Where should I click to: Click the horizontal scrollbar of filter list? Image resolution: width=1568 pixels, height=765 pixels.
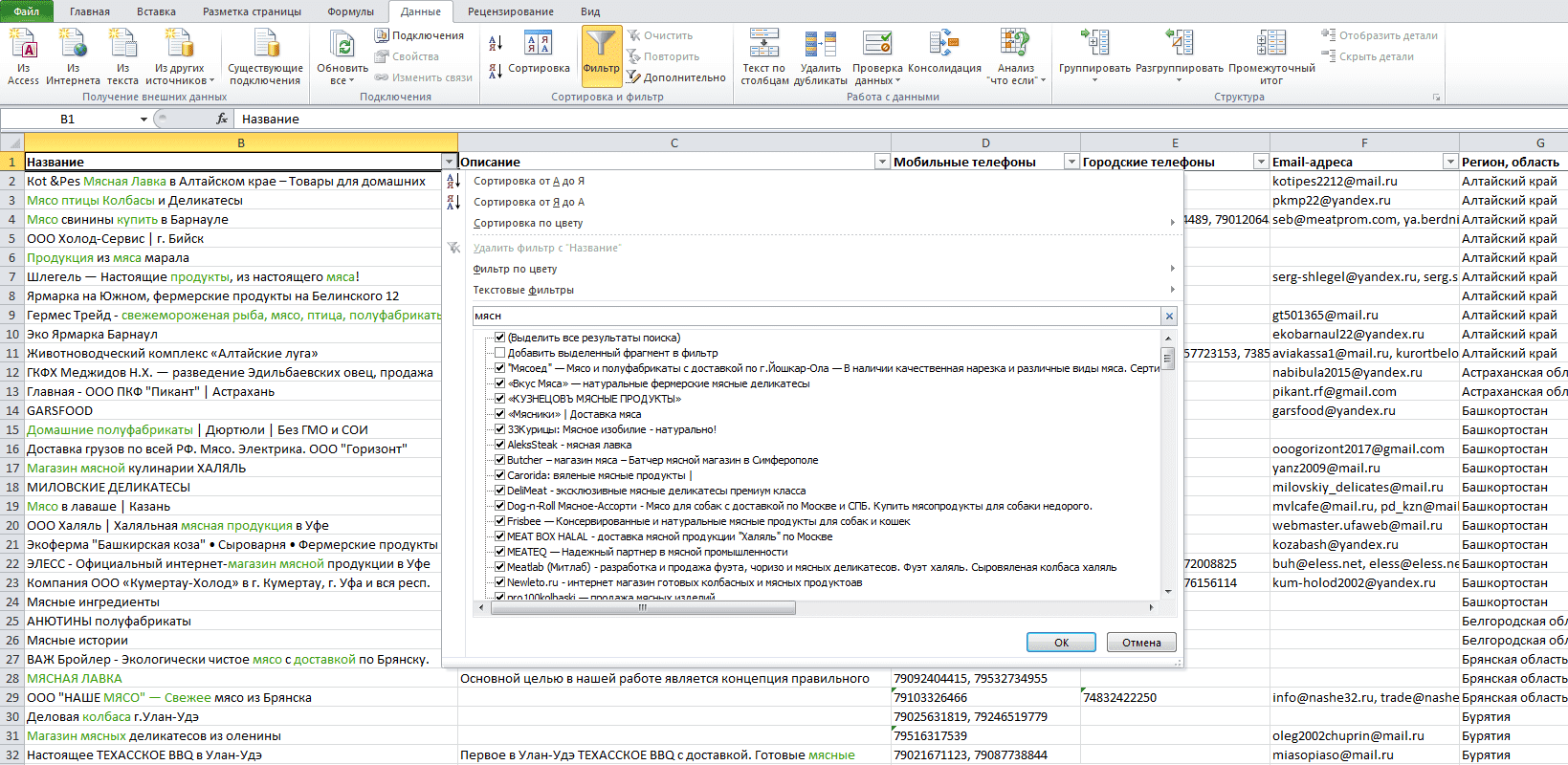point(641,607)
